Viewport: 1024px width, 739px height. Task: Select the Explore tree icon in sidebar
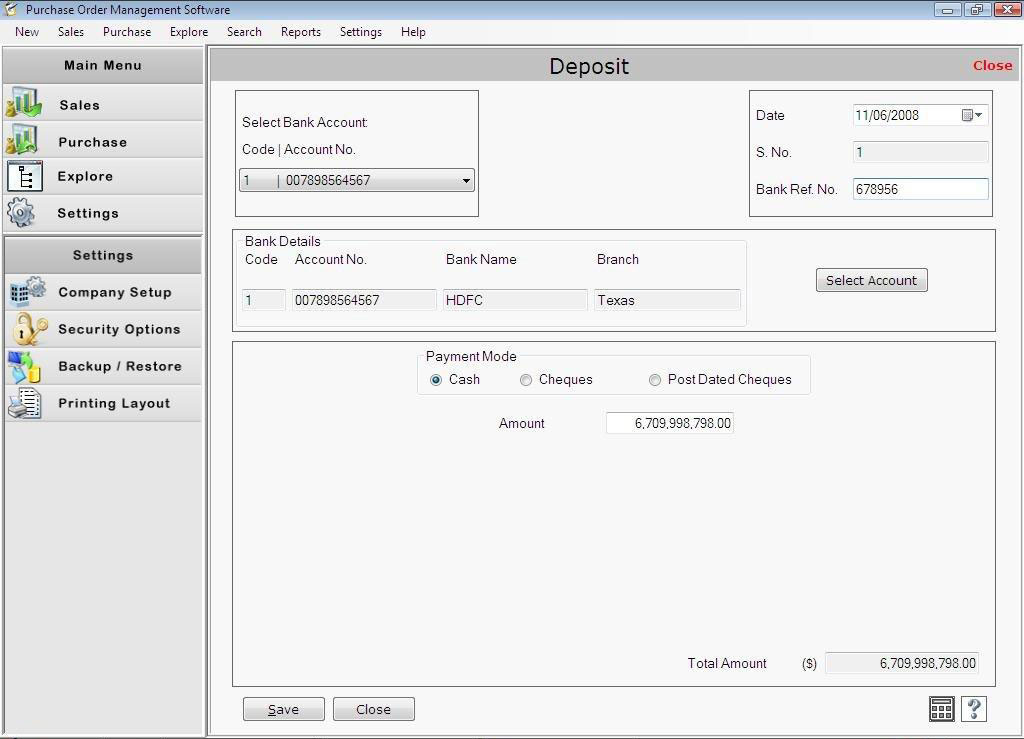(x=25, y=176)
